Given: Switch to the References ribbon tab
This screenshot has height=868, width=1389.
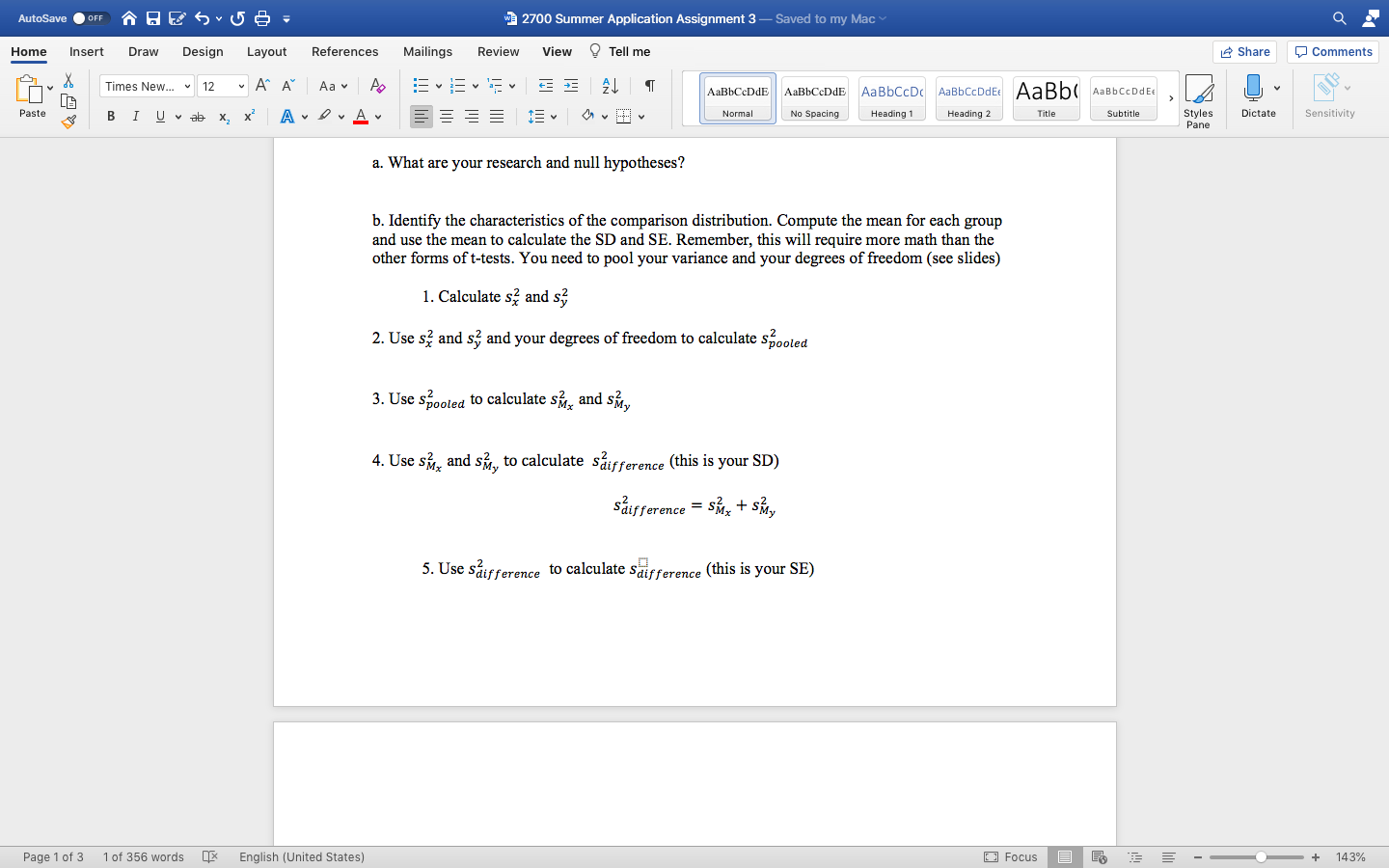Looking at the screenshot, I should coord(344,51).
